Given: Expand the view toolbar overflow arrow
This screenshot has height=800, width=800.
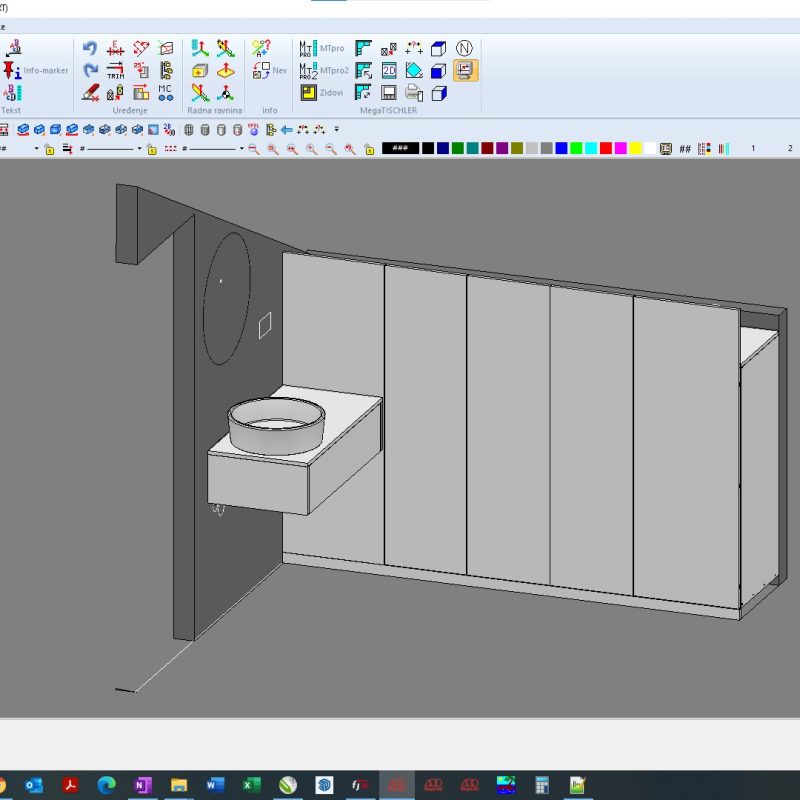Looking at the screenshot, I should pos(337,130).
